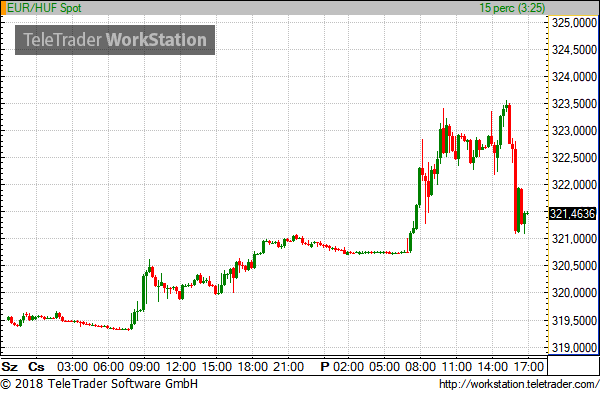Click the 2018 TeleTrader Software GmbH copyright text

pyautogui.click(x=99, y=383)
